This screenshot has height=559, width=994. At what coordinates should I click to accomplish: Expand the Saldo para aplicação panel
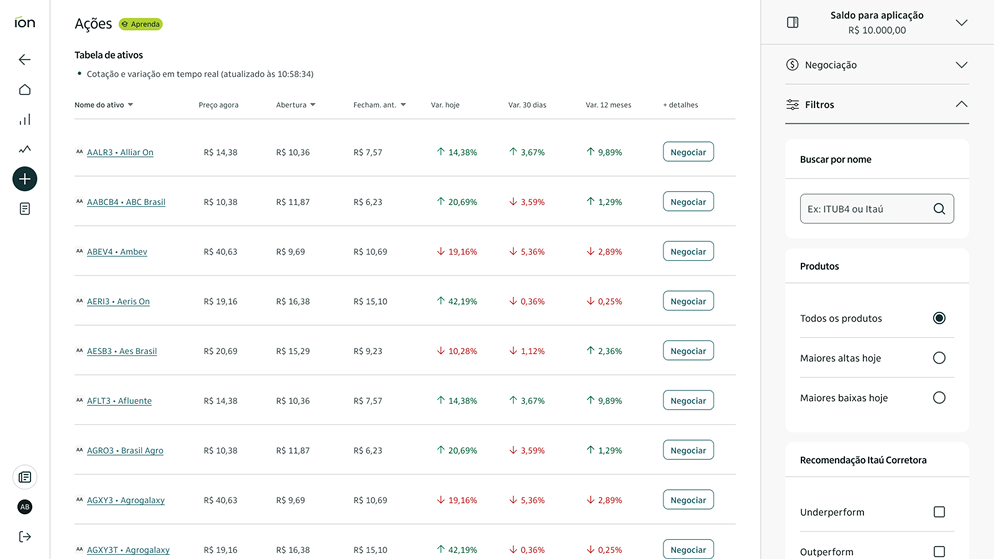[x=961, y=23]
